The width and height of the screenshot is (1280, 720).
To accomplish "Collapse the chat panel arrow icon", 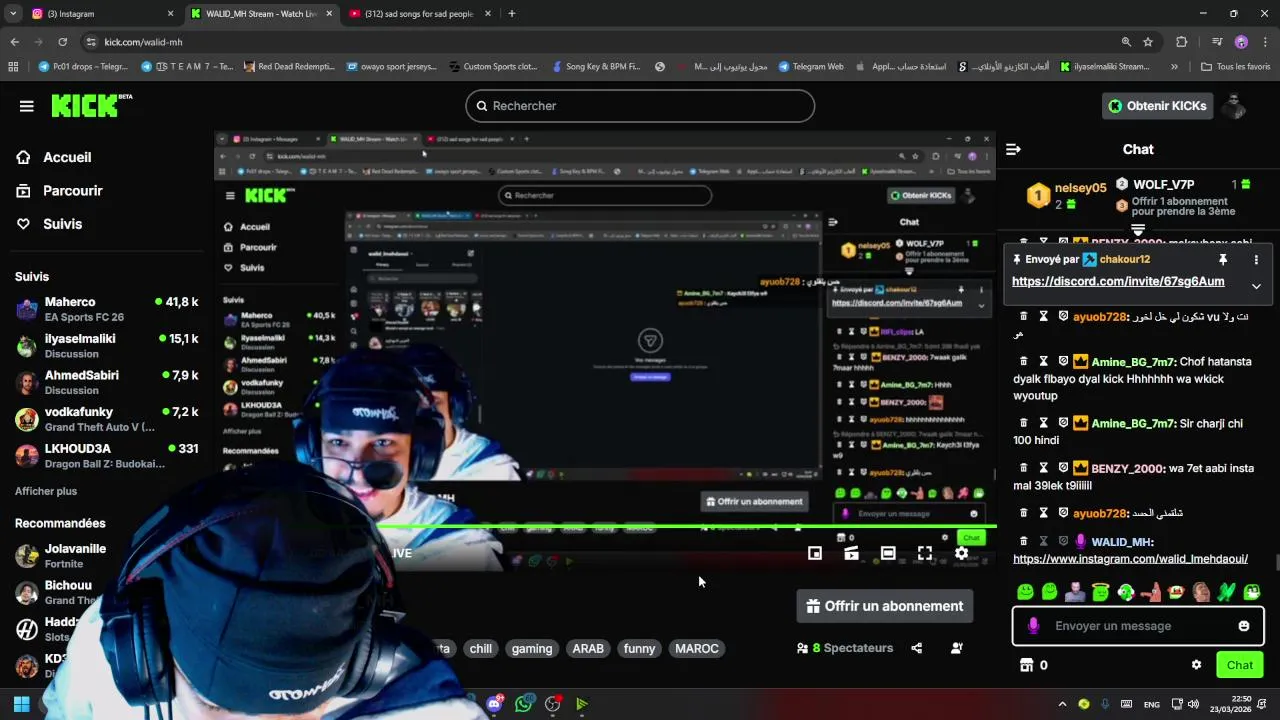I will [1013, 149].
